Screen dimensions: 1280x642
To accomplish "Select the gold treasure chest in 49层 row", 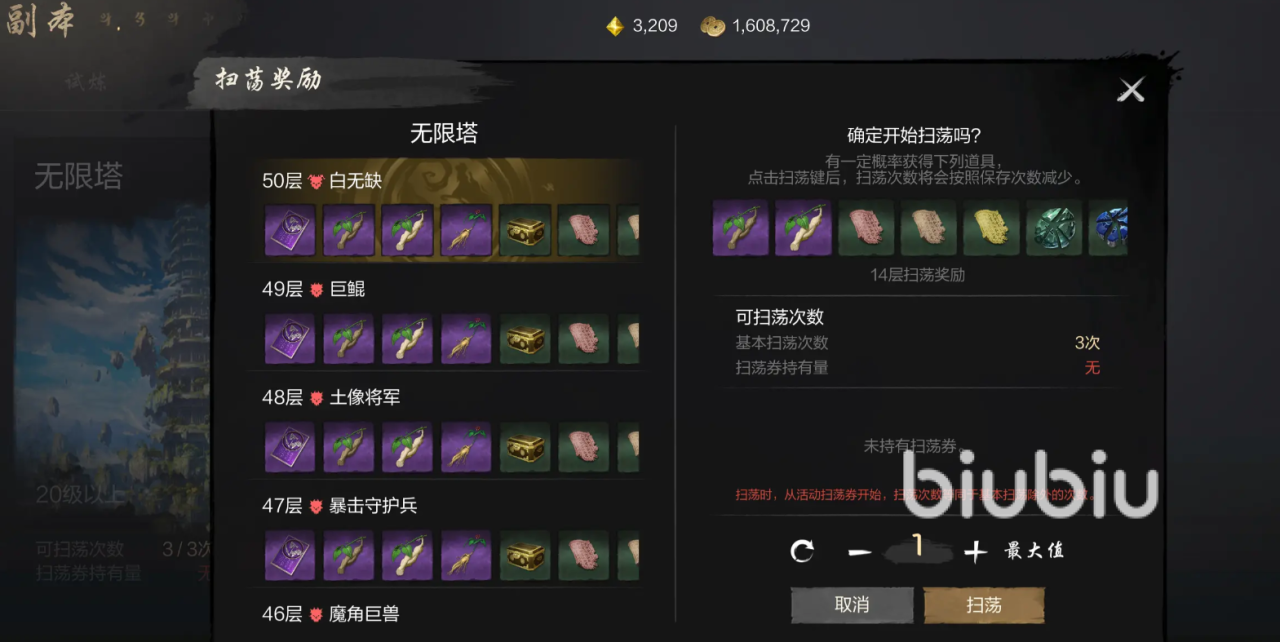I will pyautogui.click(x=526, y=338).
